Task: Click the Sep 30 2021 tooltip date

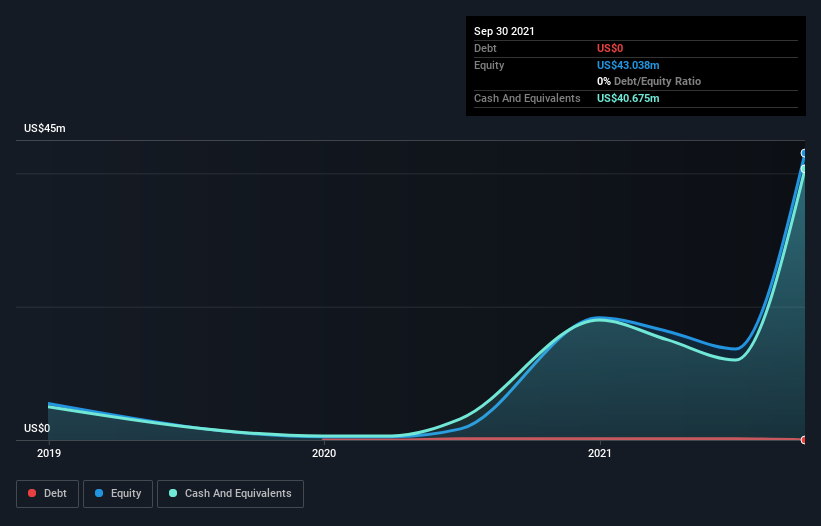Action: (504, 31)
